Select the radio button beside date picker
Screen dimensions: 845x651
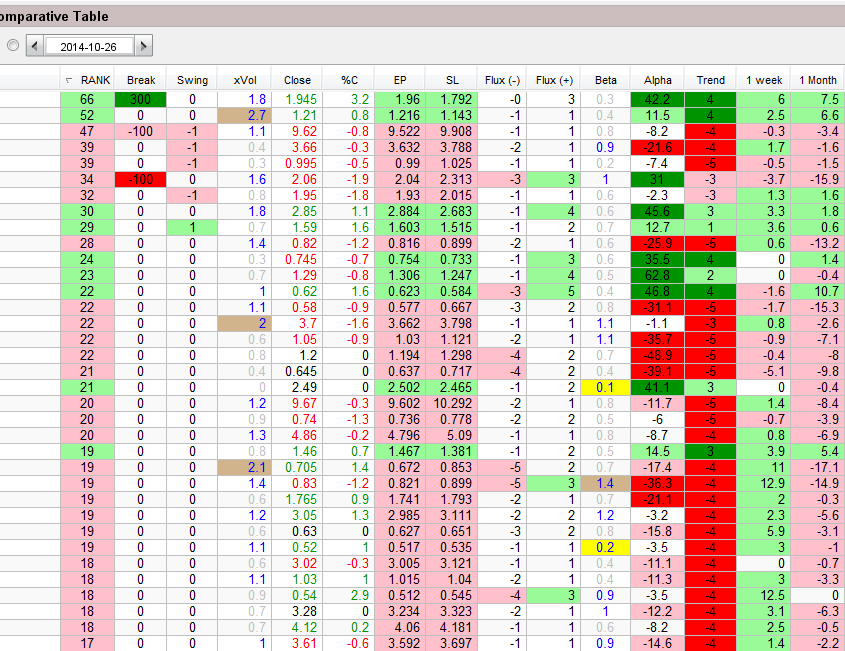pyautogui.click(x=12, y=46)
